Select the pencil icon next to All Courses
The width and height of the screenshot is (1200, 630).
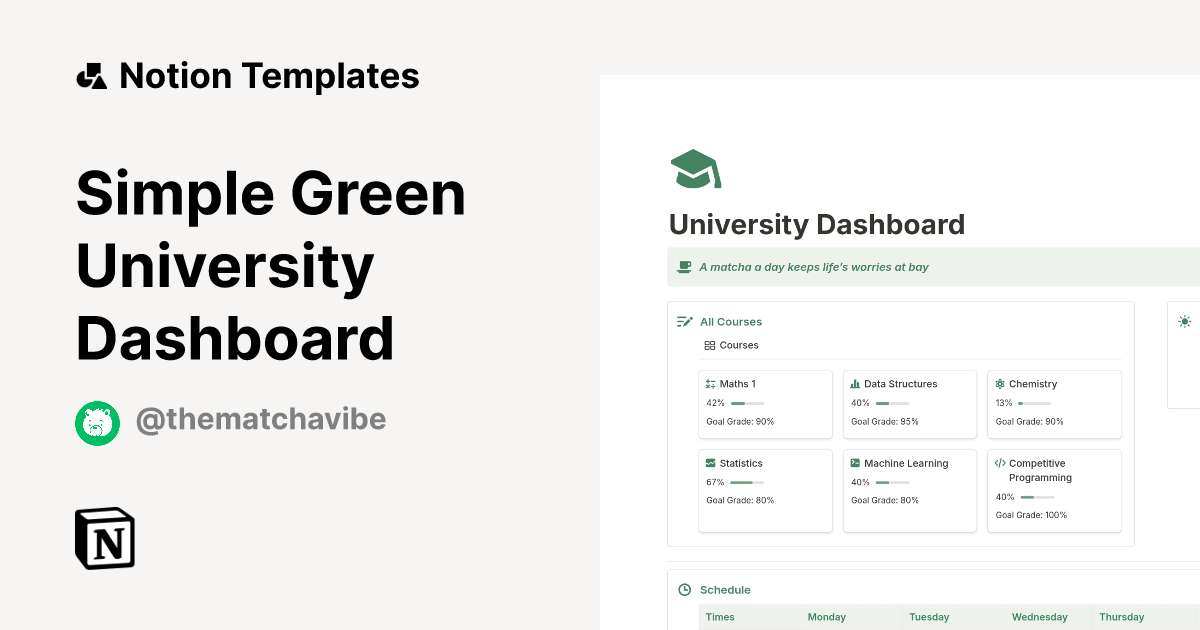pos(685,321)
